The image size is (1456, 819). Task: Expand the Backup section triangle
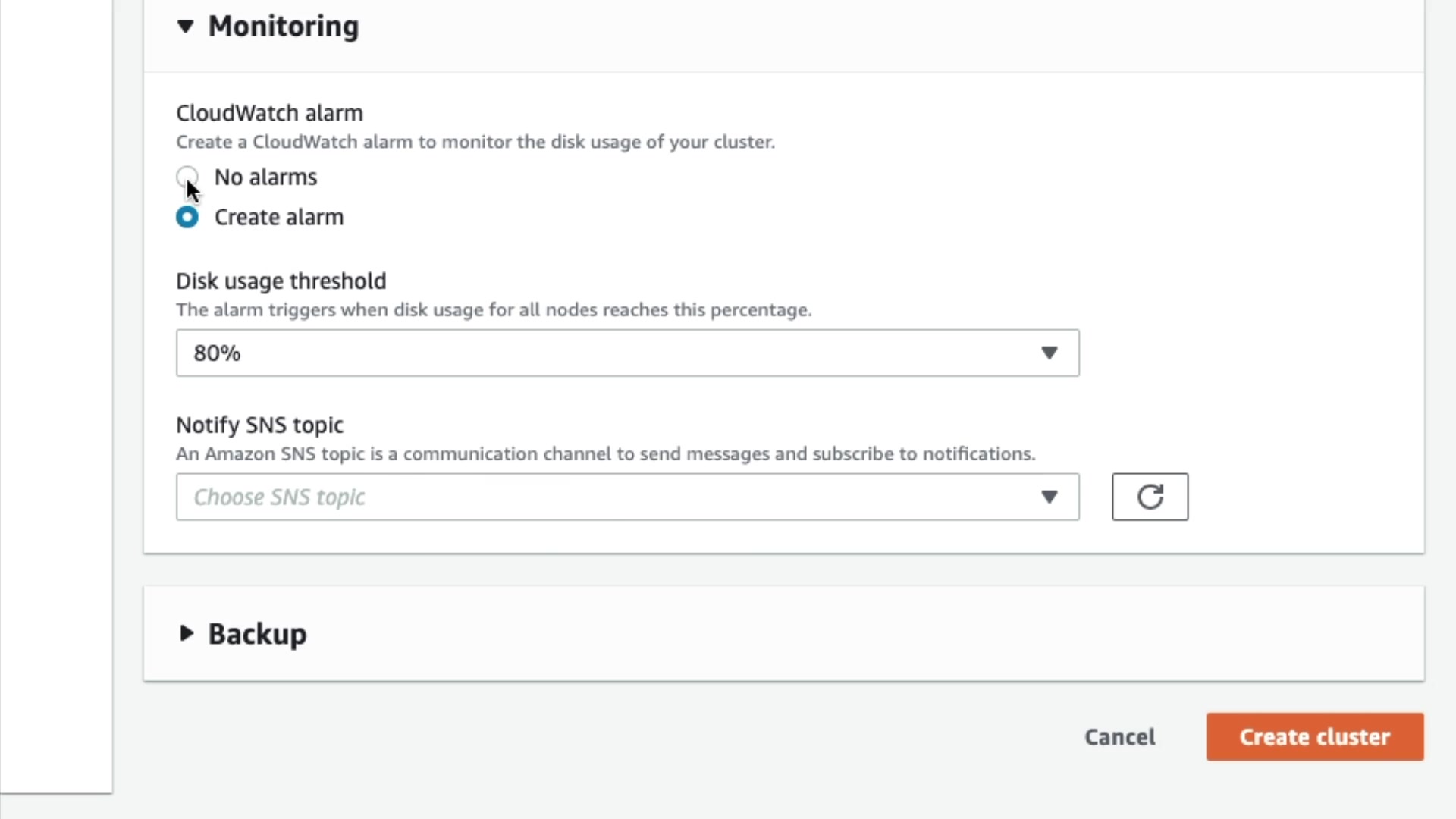click(186, 633)
